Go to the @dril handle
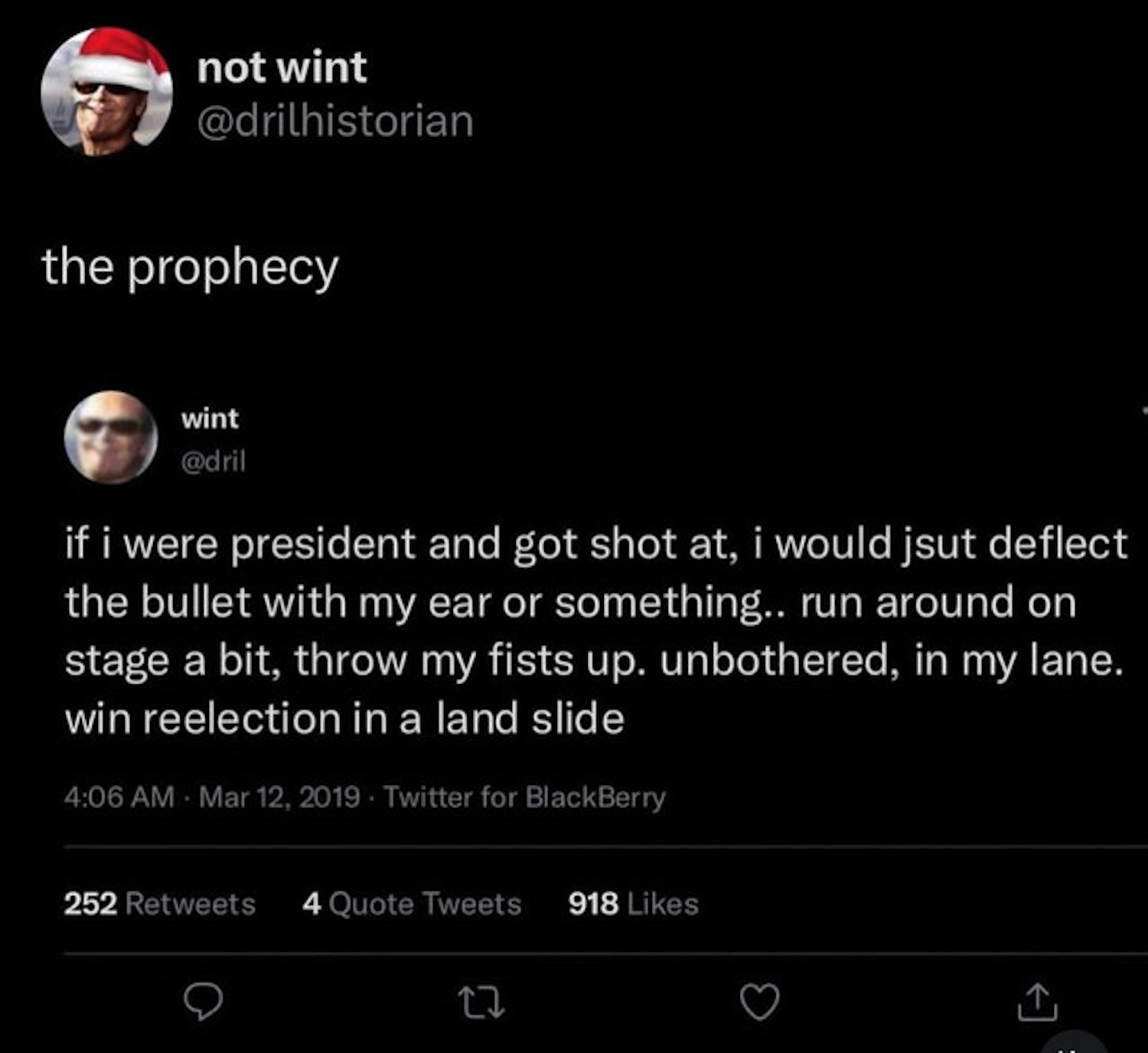The image size is (1148, 1053). [213, 460]
